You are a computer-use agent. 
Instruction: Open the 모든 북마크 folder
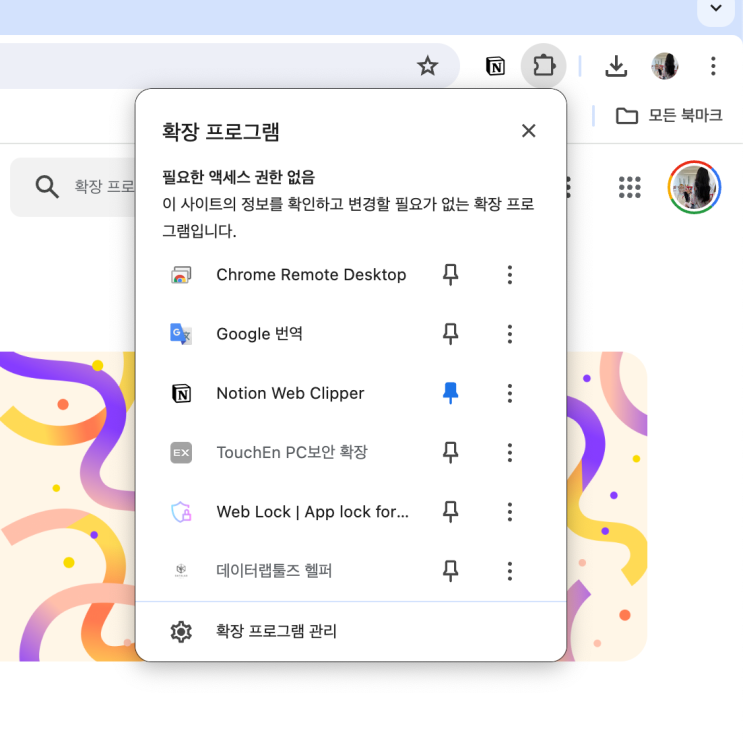click(669, 115)
